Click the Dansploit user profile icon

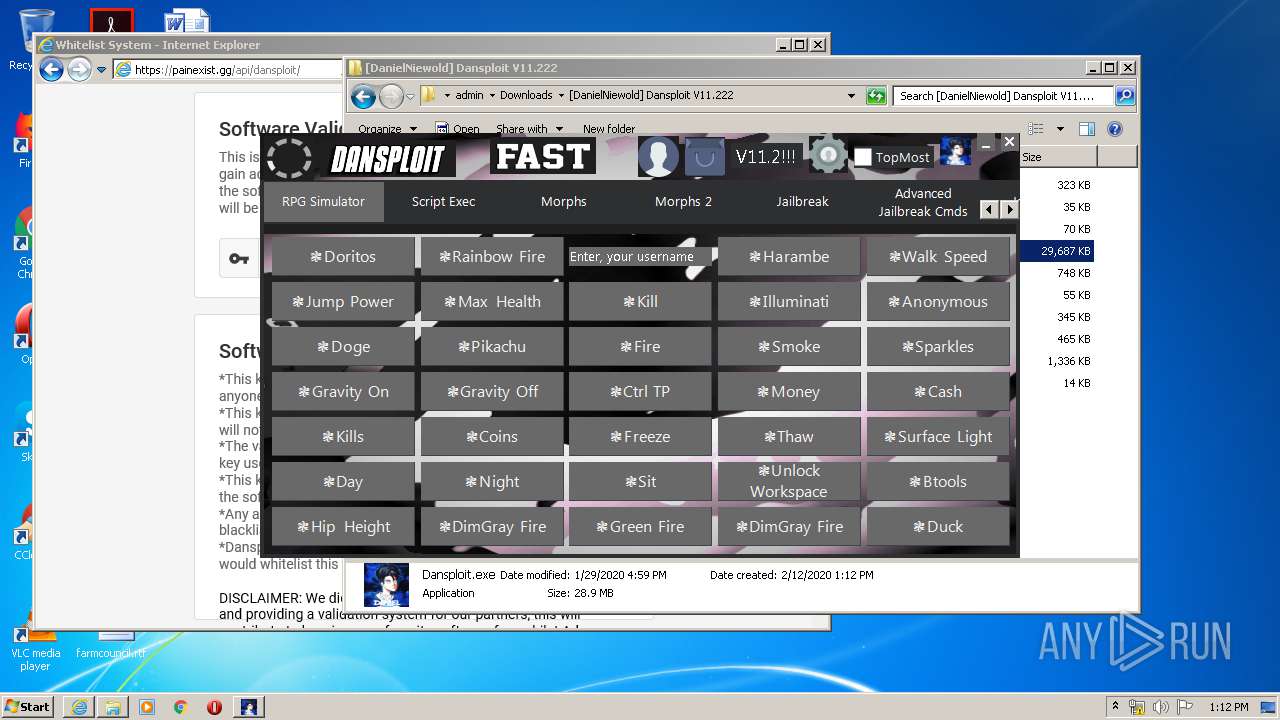[x=658, y=157]
